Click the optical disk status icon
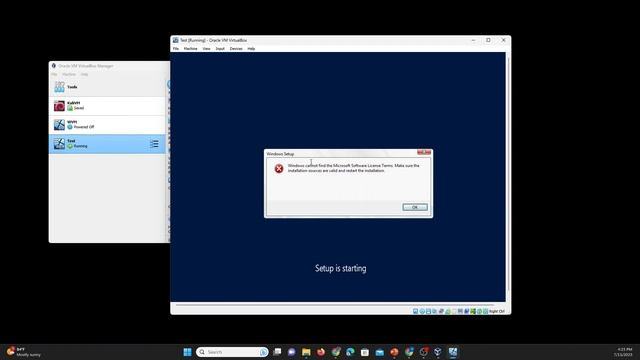The height and width of the screenshot is (360, 640). (x=422, y=311)
